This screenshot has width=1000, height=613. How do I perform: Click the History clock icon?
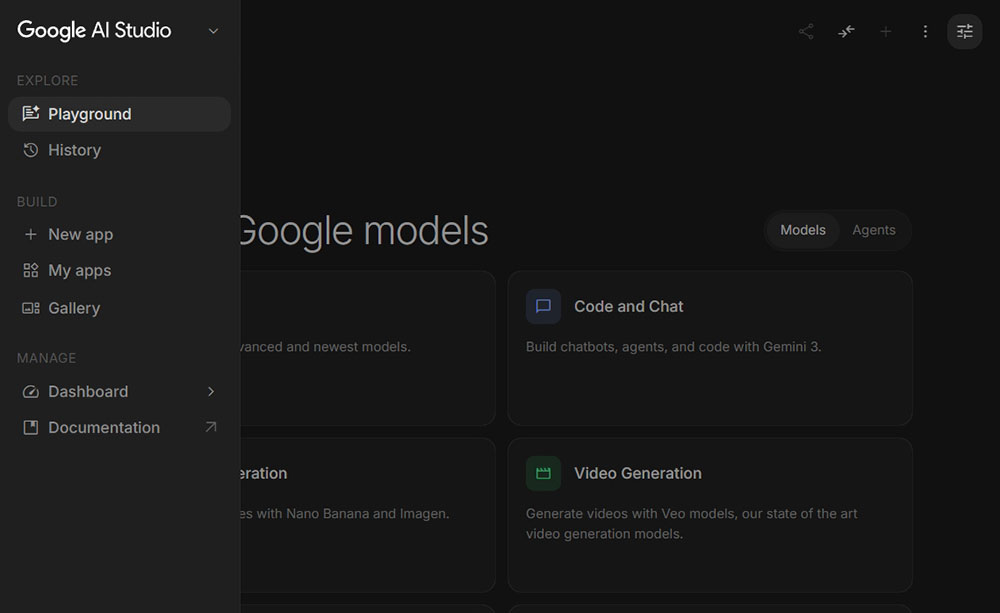coord(31,150)
